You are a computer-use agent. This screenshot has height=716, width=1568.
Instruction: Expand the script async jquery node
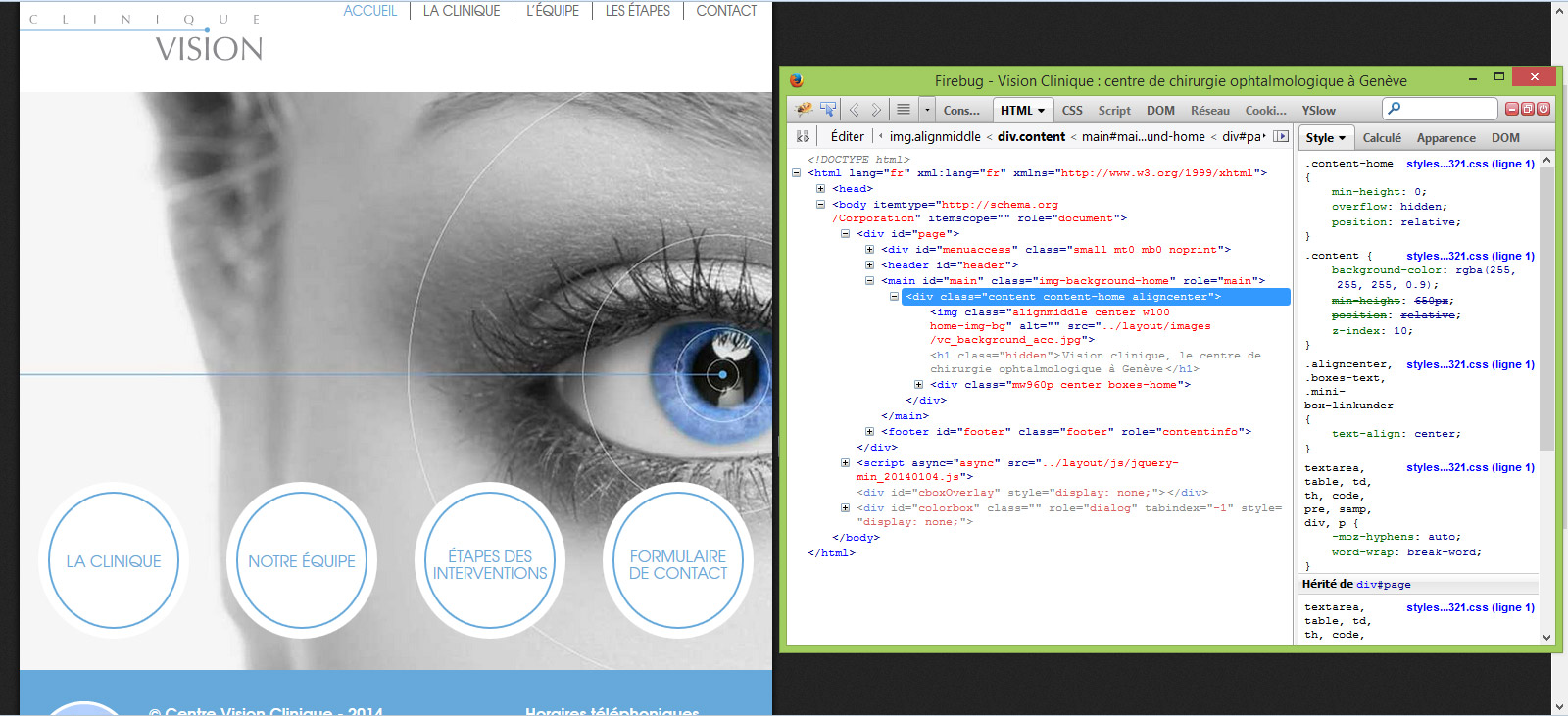coord(845,463)
